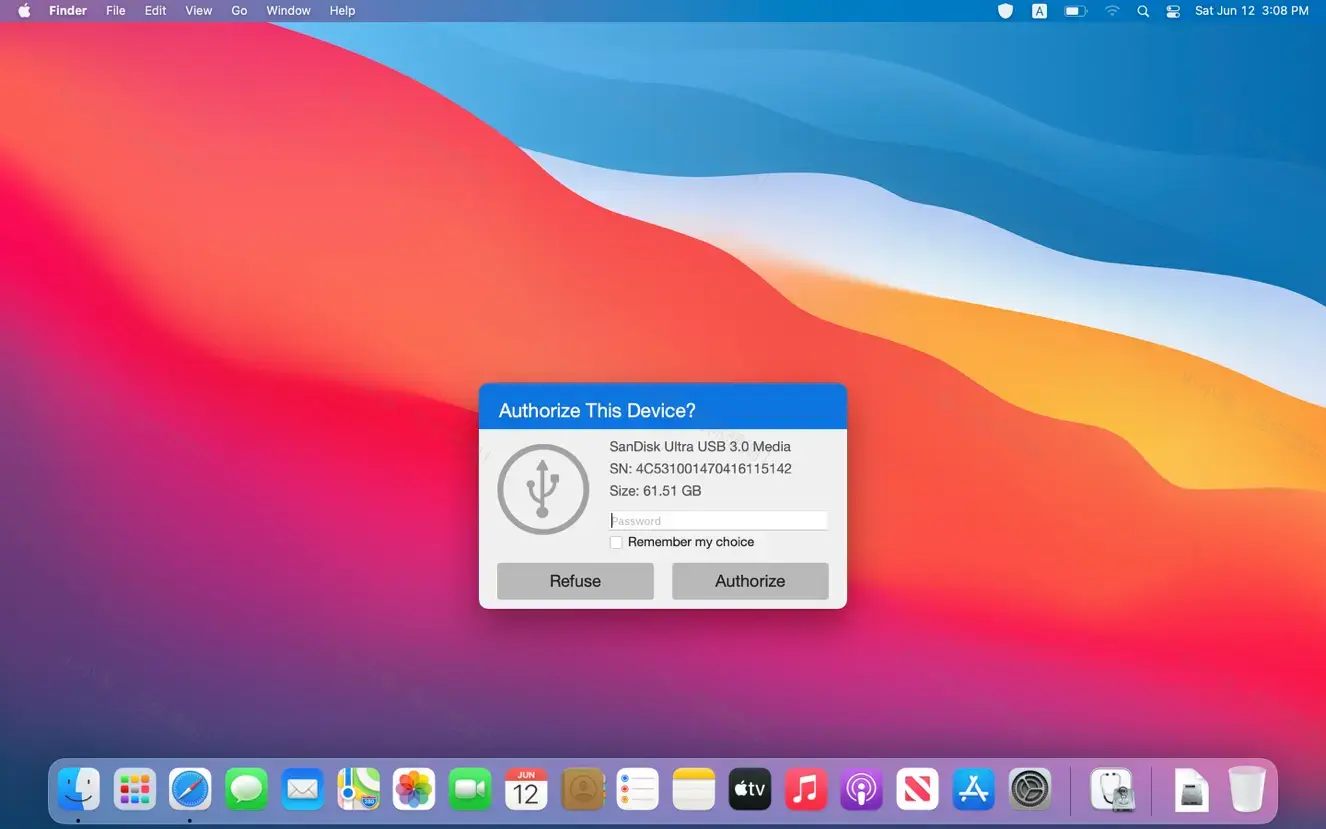Open Calendar showing June 12

(x=526, y=789)
